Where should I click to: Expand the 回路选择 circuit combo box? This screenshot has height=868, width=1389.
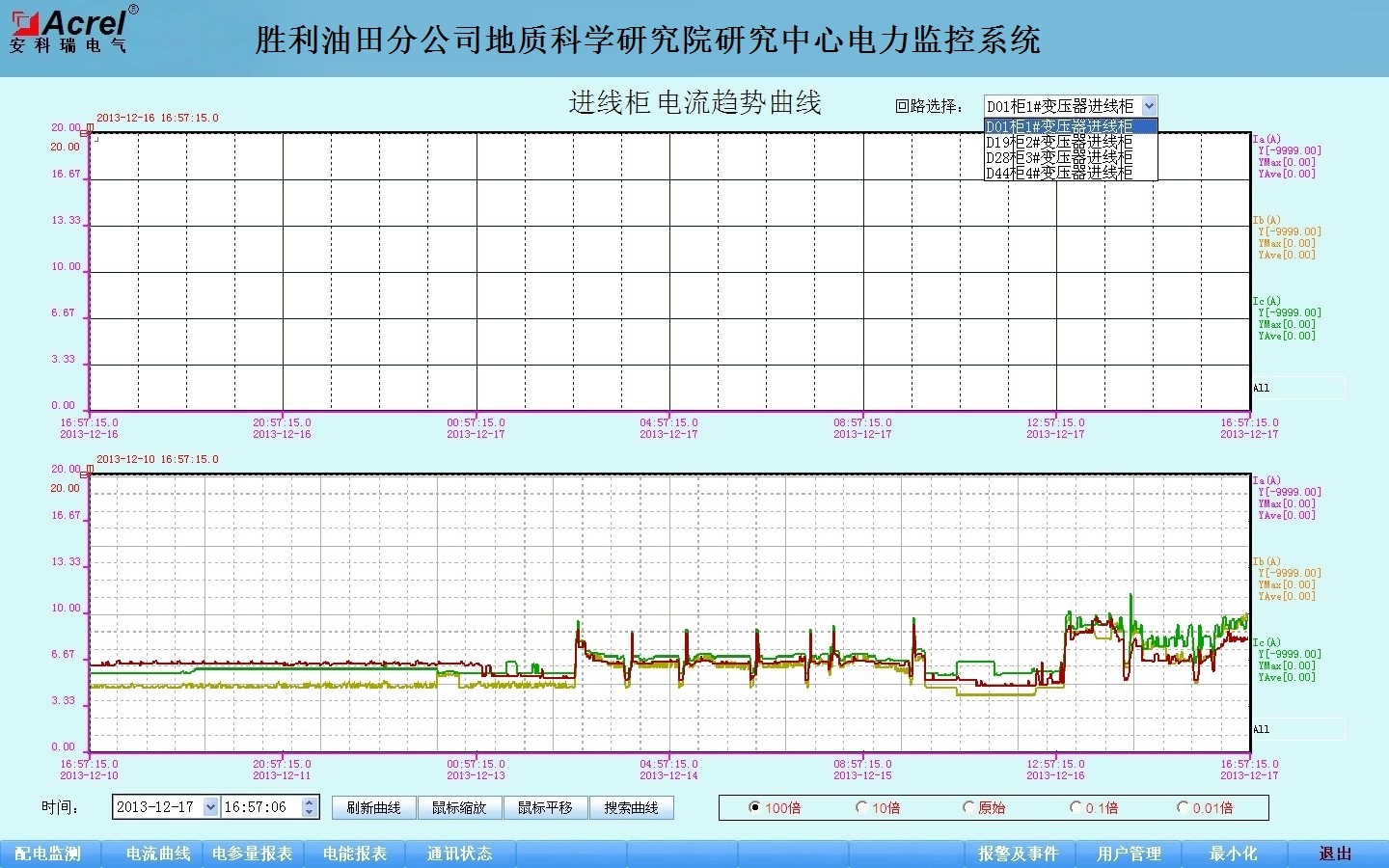(1148, 106)
